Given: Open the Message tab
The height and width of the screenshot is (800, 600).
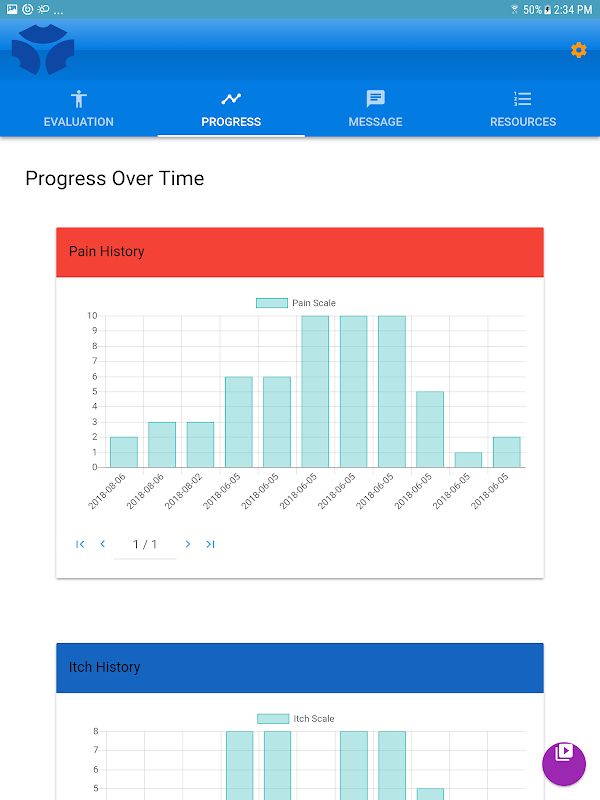Looking at the screenshot, I should [x=376, y=108].
